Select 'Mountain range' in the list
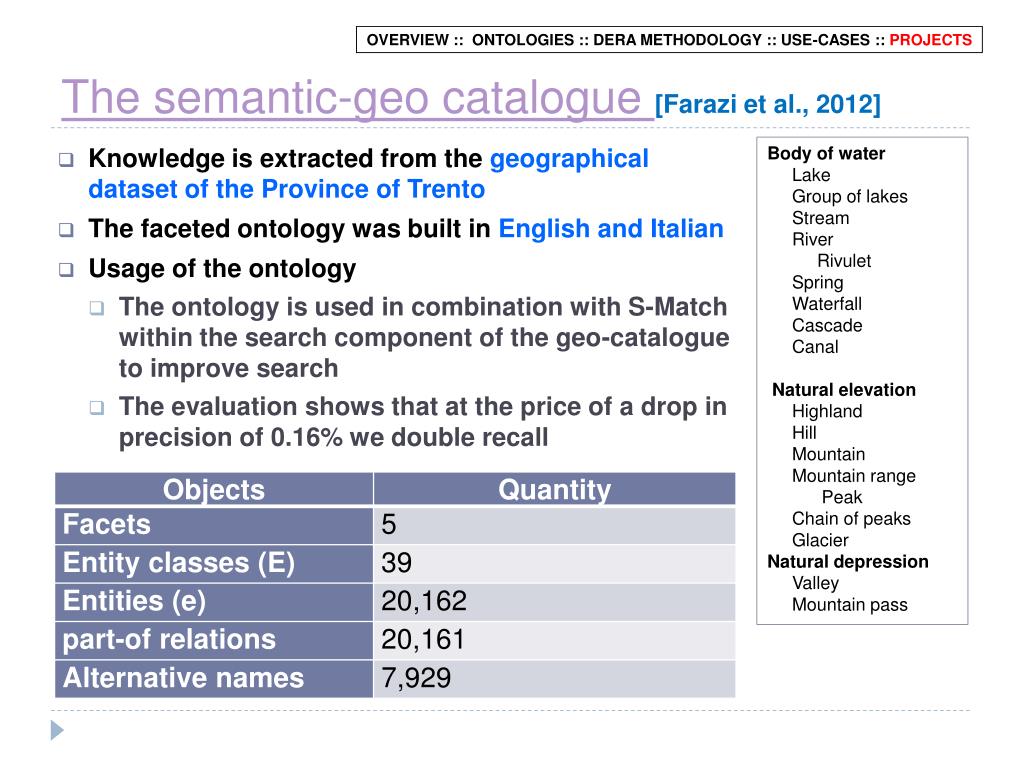Viewport: 1023px width, 767px height. (854, 477)
